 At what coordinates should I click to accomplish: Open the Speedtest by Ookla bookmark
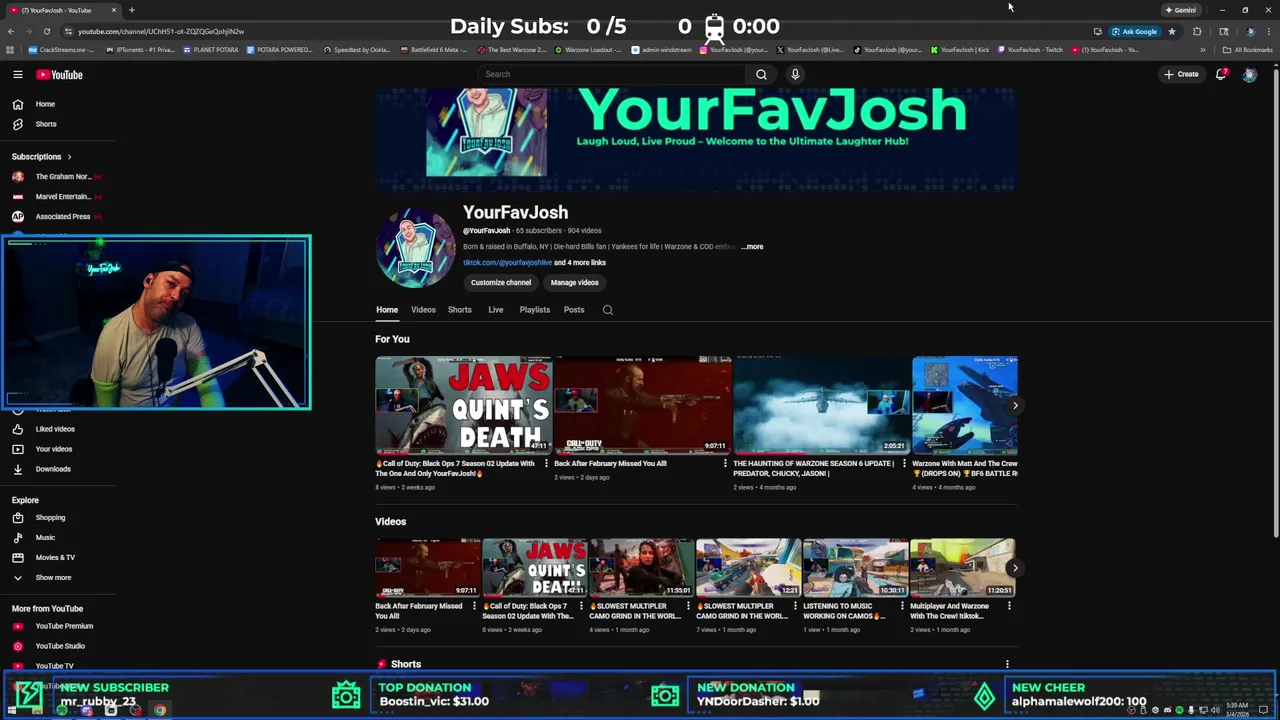point(357,50)
